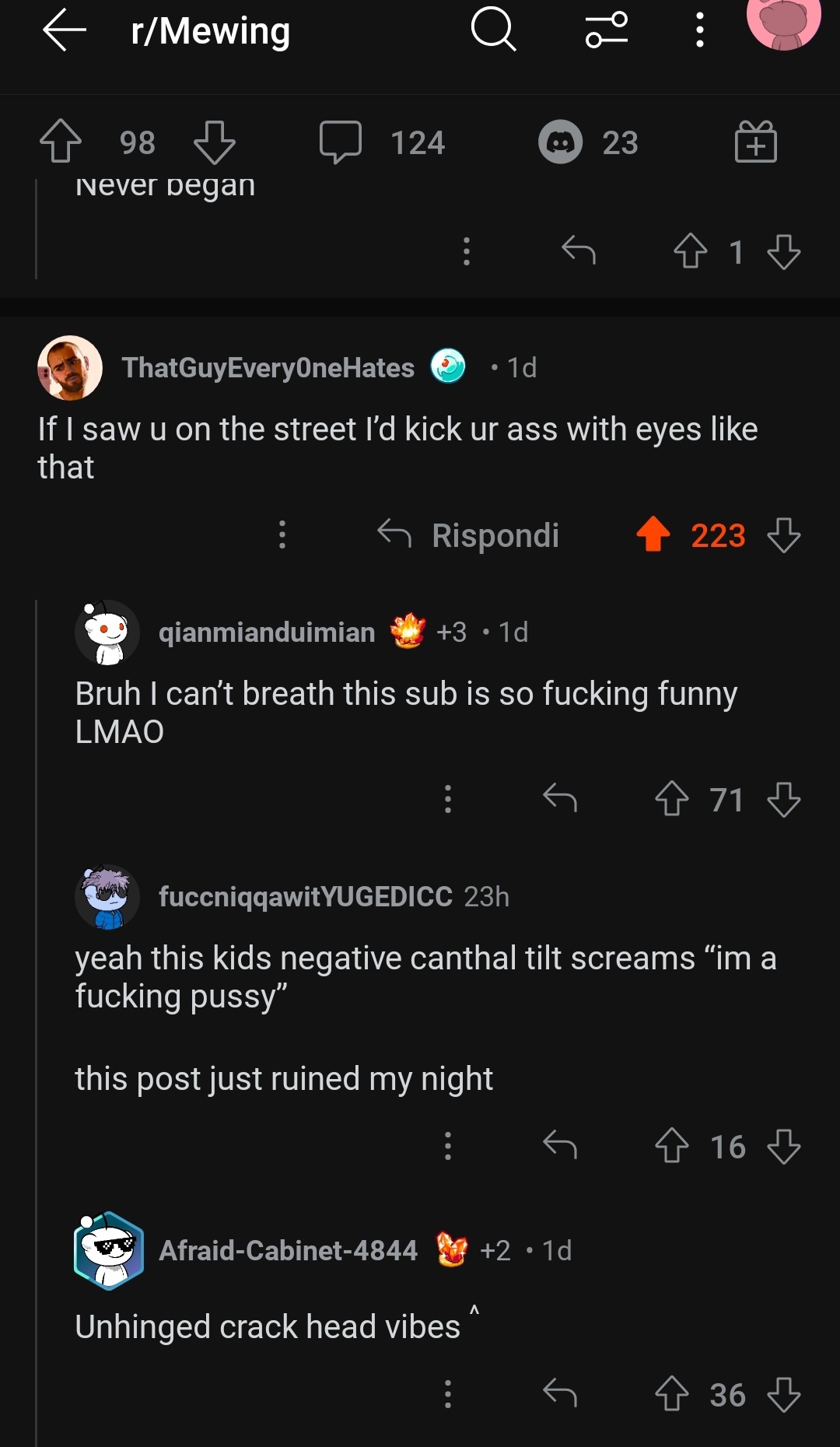This screenshot has width=840, height=1447.
Task: Tap the gift award icon
Action: pyautogui.click(x=755, y=142)
